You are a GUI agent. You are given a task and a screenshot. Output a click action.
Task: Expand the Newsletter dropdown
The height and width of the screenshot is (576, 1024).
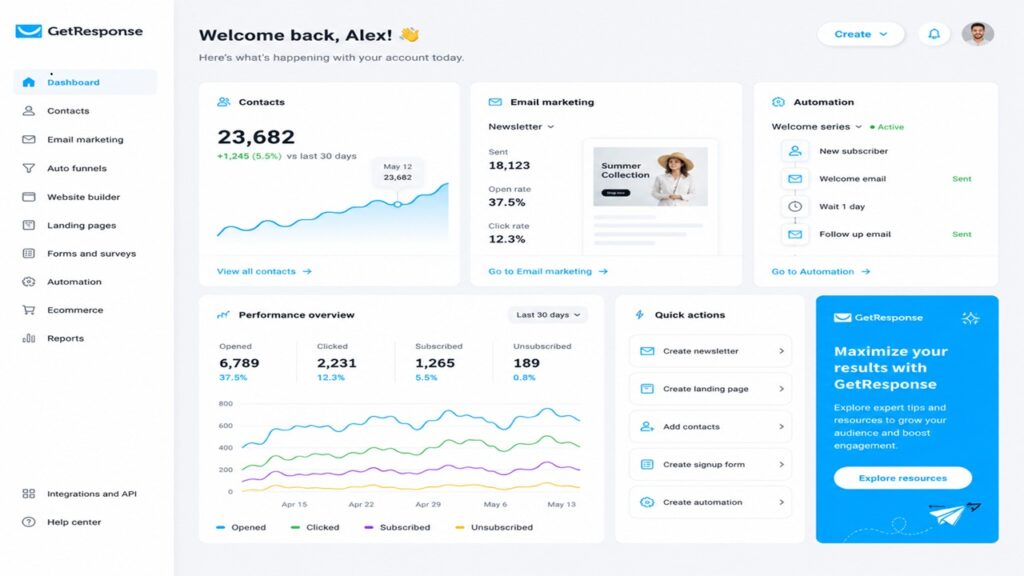tap(521, 127)
